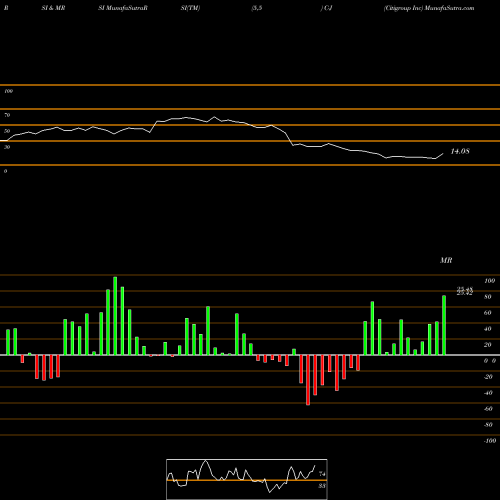This screenshot has height=500, width=500.
Task: Click the deepest red MR histogram bar
Action: click(x=308, y=380)
